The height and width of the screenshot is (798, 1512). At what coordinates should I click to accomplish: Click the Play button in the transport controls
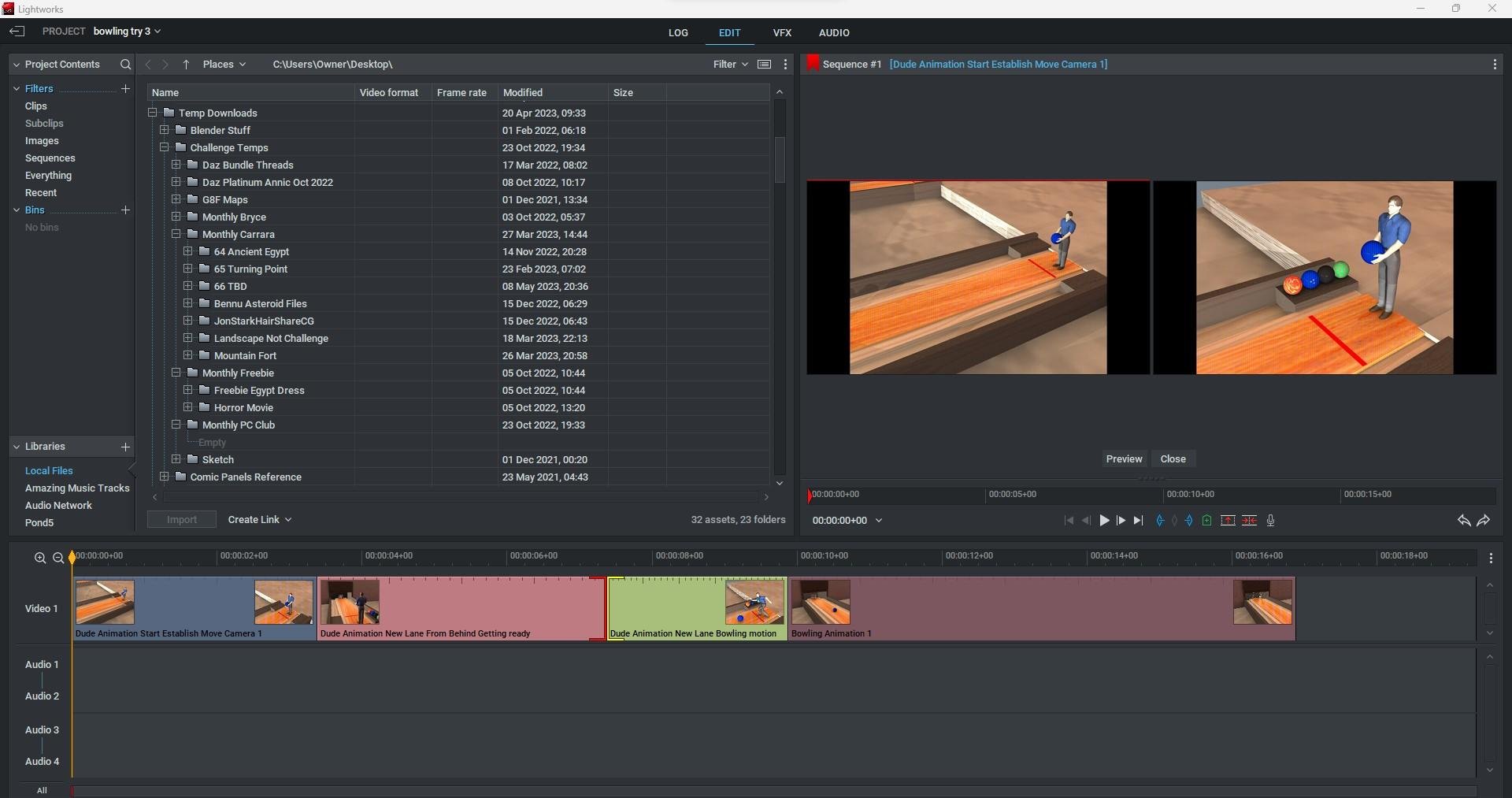click(1104, 521)
